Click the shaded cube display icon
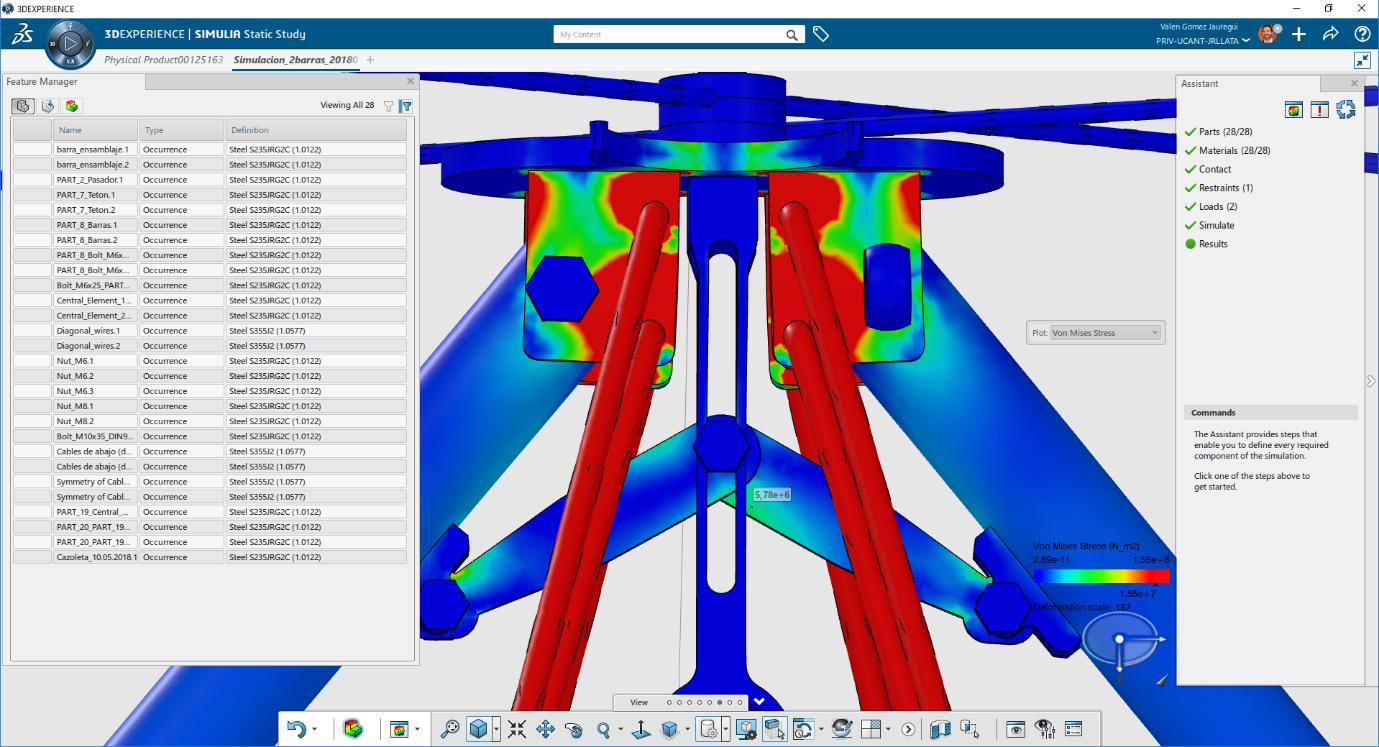The height and width of the screenshot is (747, 1379). point(670,730)
